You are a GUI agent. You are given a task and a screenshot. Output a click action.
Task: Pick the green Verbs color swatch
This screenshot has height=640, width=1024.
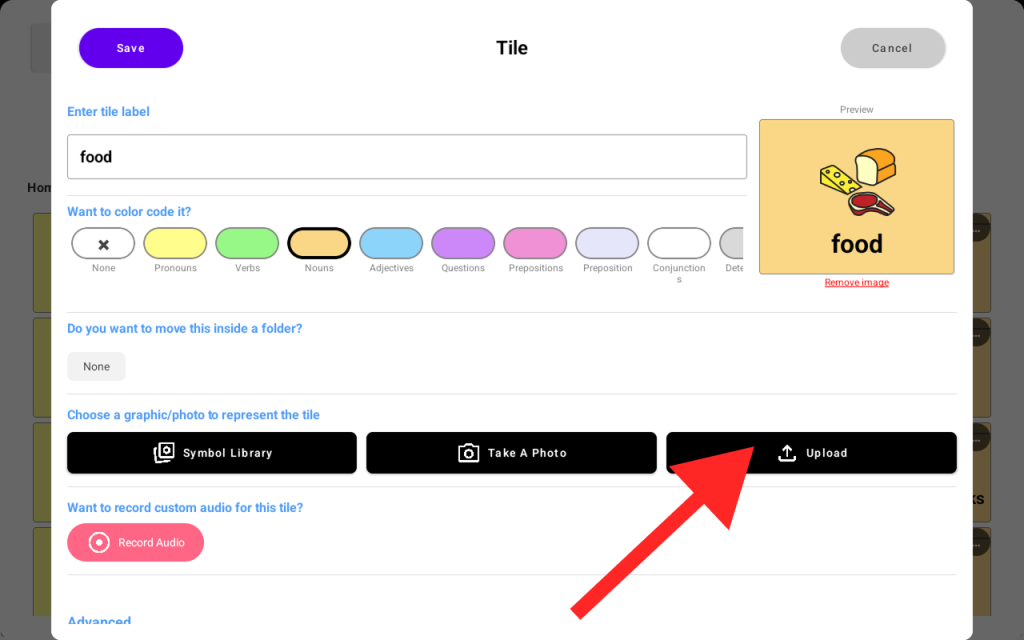[247, 243]
